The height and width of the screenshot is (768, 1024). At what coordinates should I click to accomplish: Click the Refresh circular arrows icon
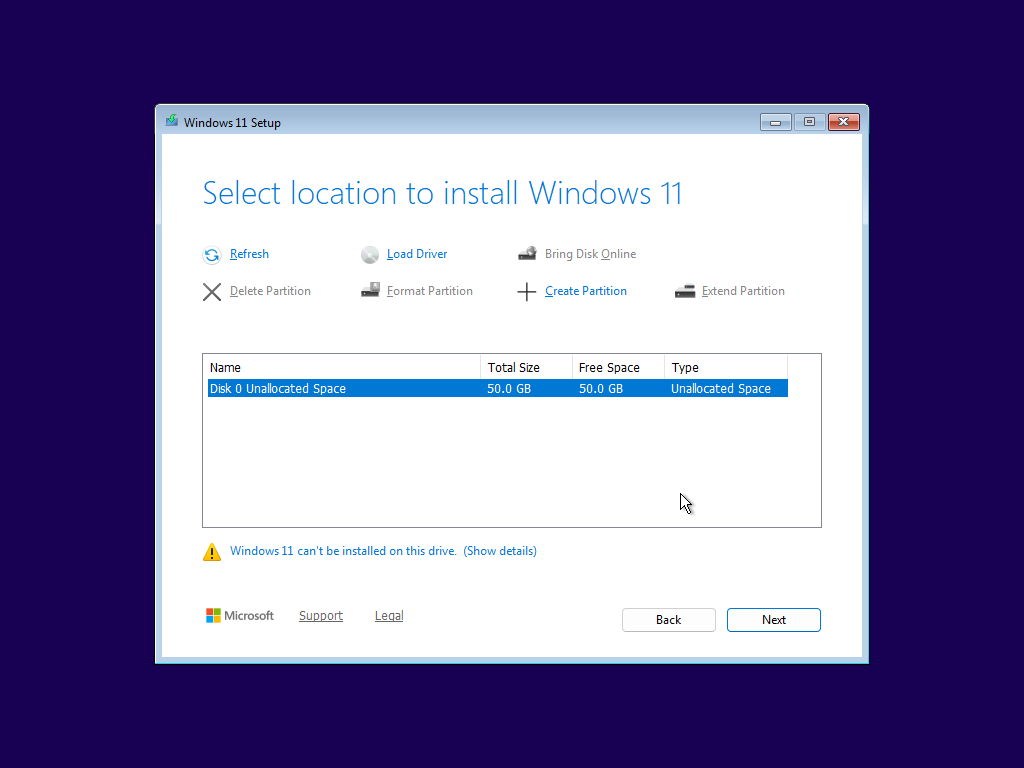(212, 255)
